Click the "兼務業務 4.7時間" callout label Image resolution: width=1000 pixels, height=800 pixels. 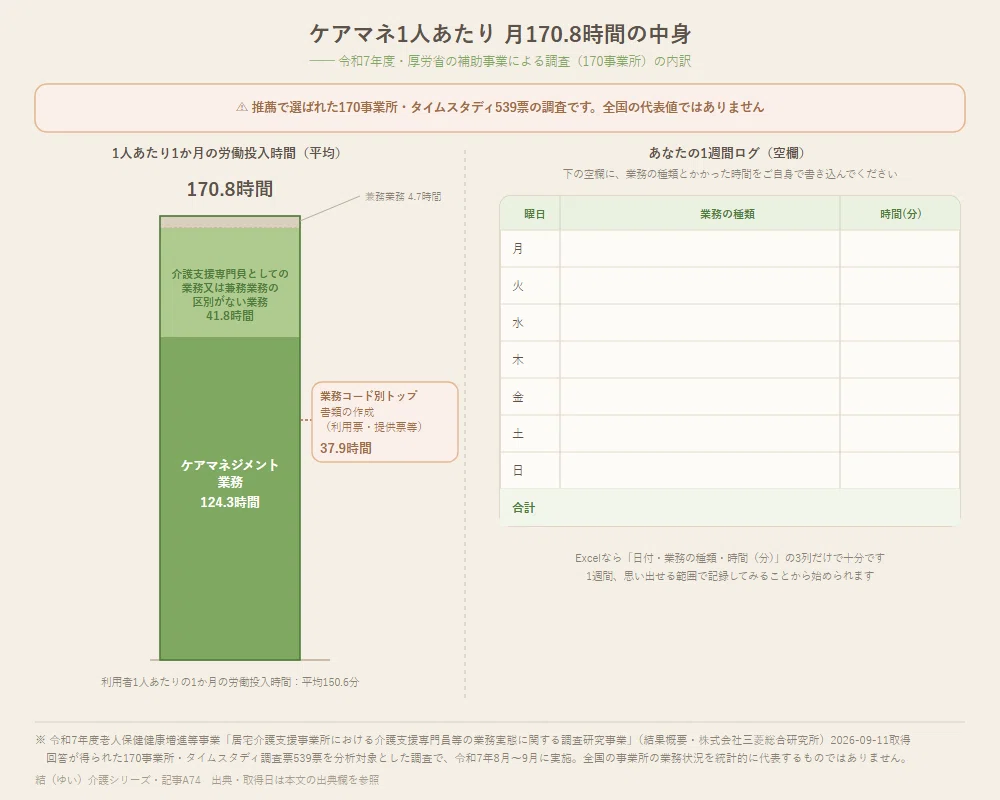point(402,196)
